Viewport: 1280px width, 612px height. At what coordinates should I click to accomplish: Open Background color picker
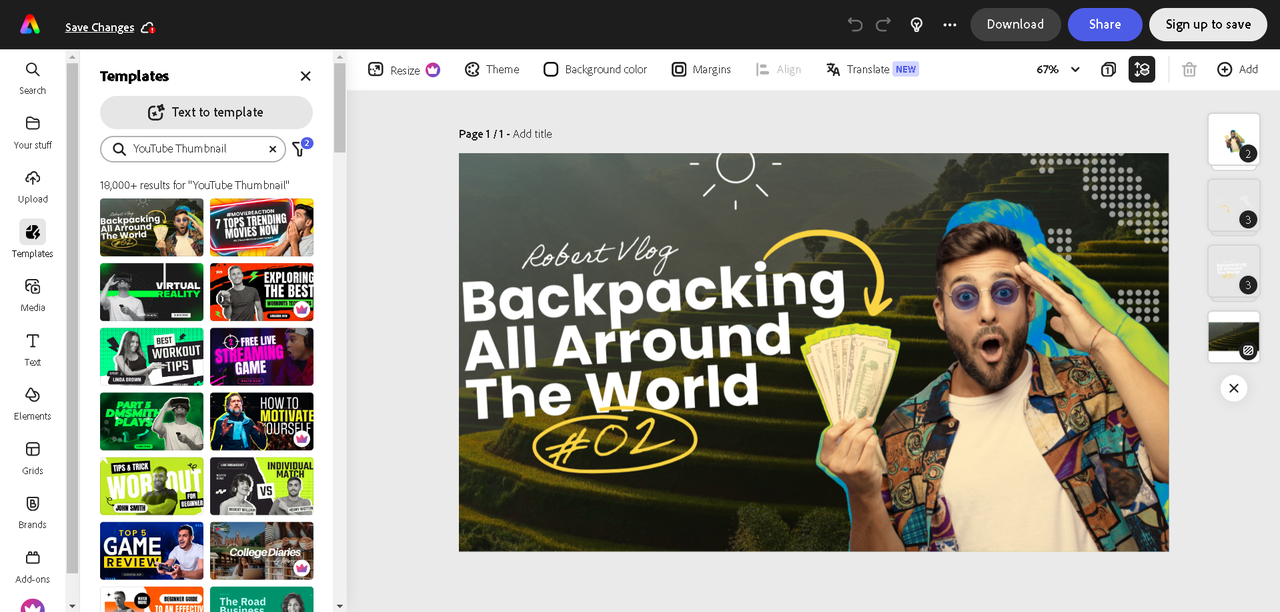tap(595, 69)
